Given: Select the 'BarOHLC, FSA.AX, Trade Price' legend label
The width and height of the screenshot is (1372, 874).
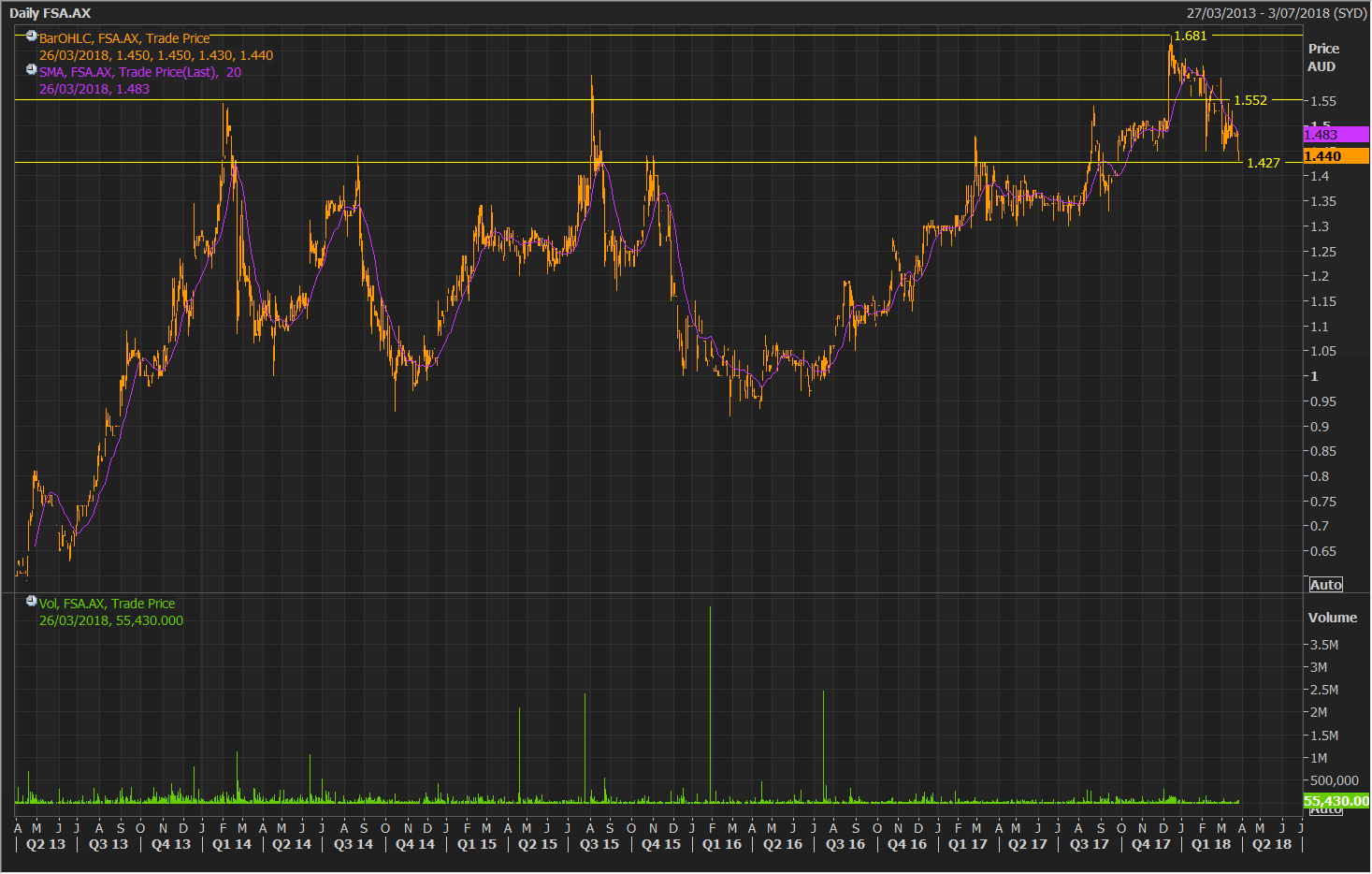Looking at the screenshot, I should [124, 38].
